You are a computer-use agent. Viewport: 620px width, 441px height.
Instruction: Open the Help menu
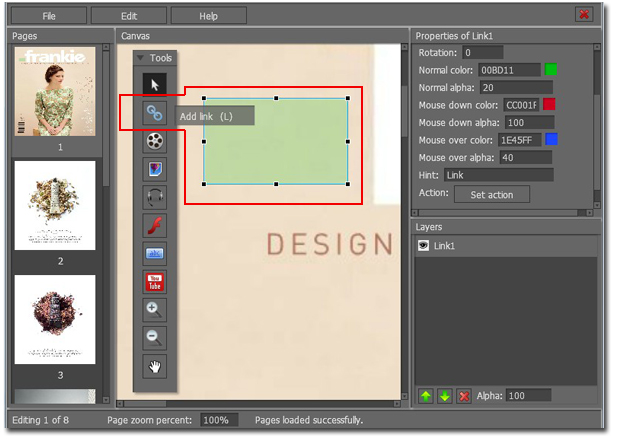208,16
